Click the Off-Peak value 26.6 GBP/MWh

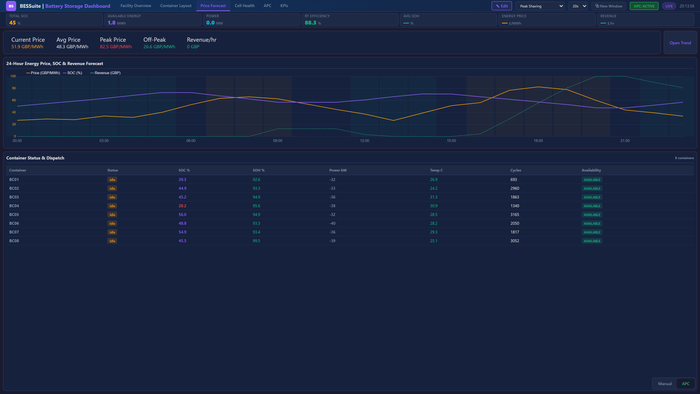point(159,47)
